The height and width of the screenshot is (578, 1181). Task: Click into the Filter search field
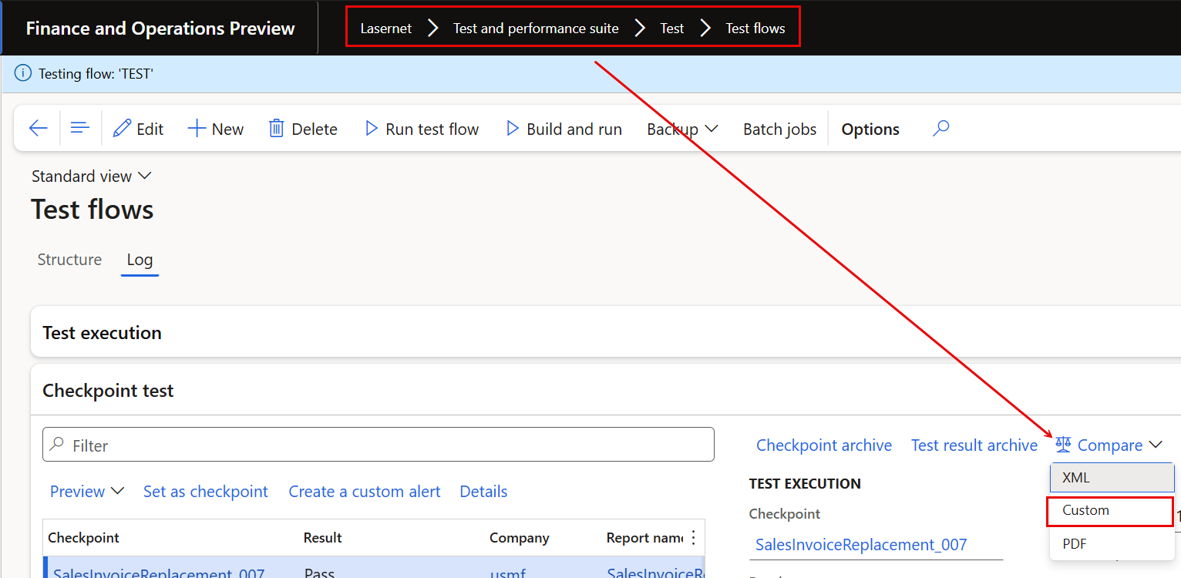coord(378,445)
